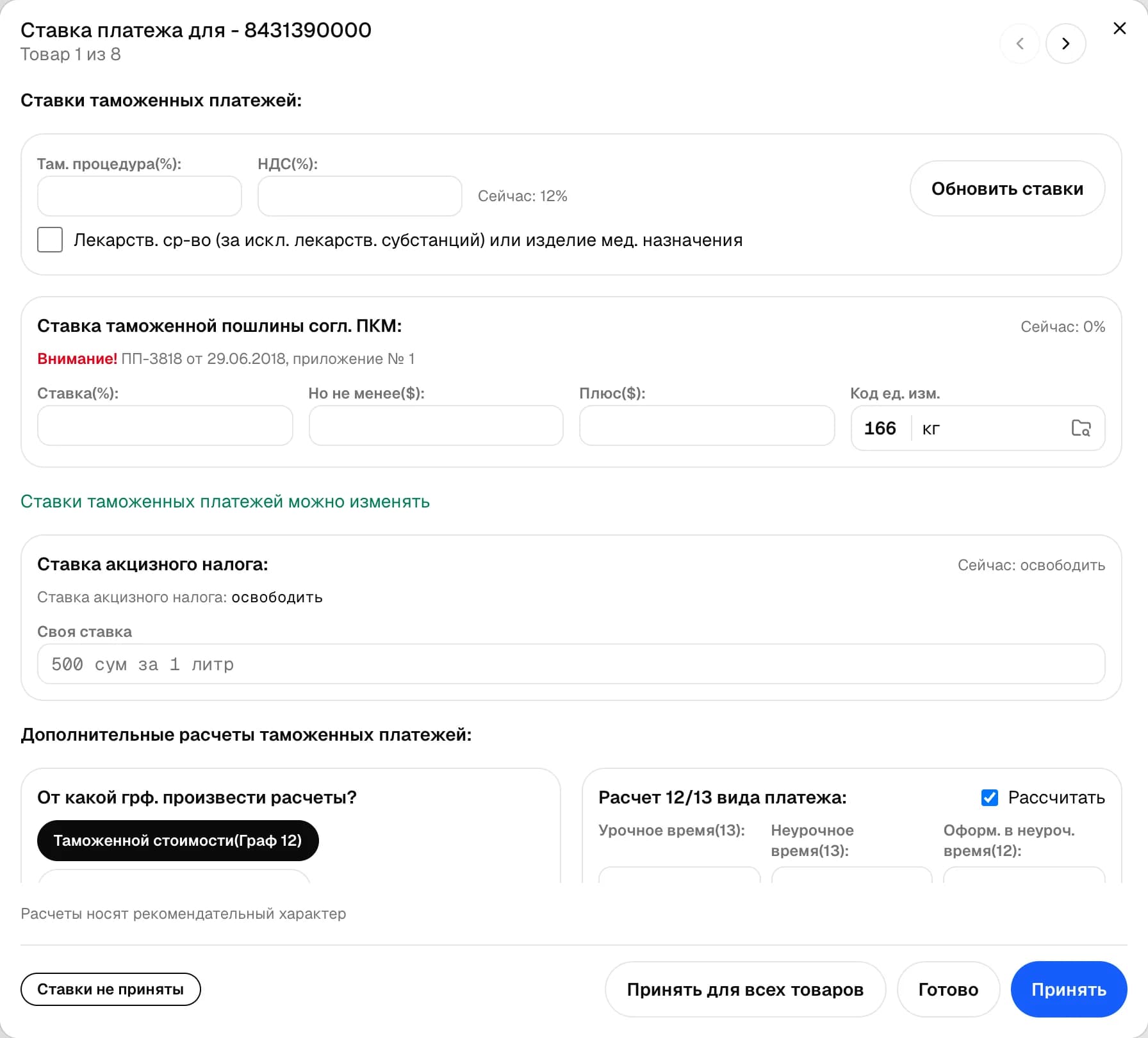Open the unit code lookup folder icon

tap(1081, 428)
